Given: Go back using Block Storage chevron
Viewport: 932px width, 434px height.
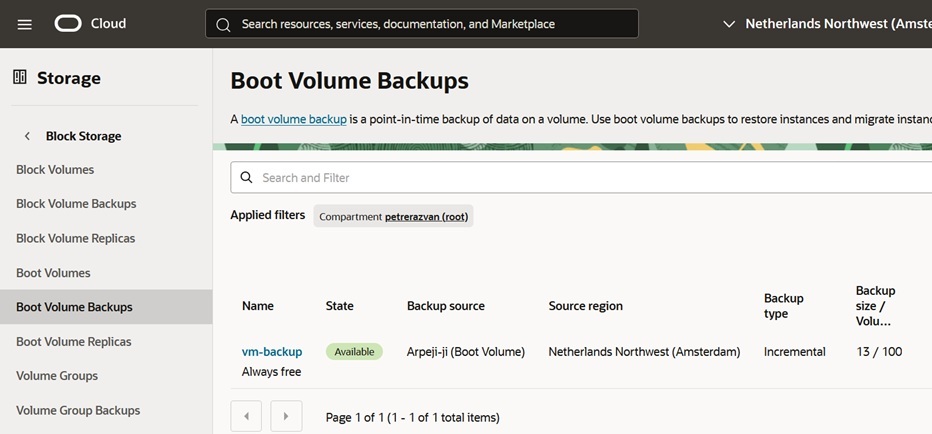Looking at the screenshot, I should click(x=27, y=136).
